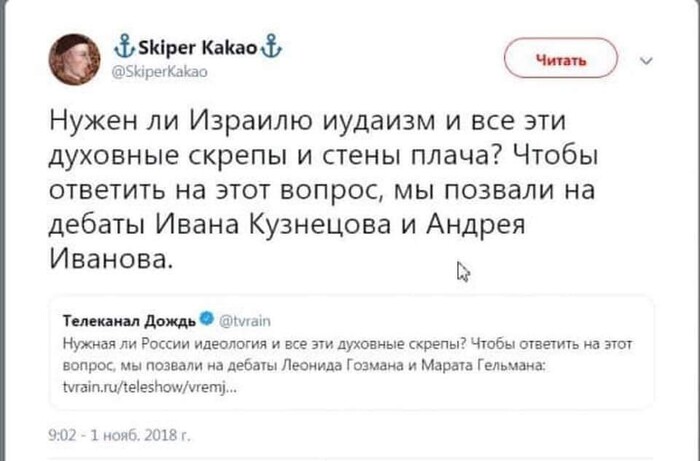Click the blue verified badge icon

(x=207, y=319)
